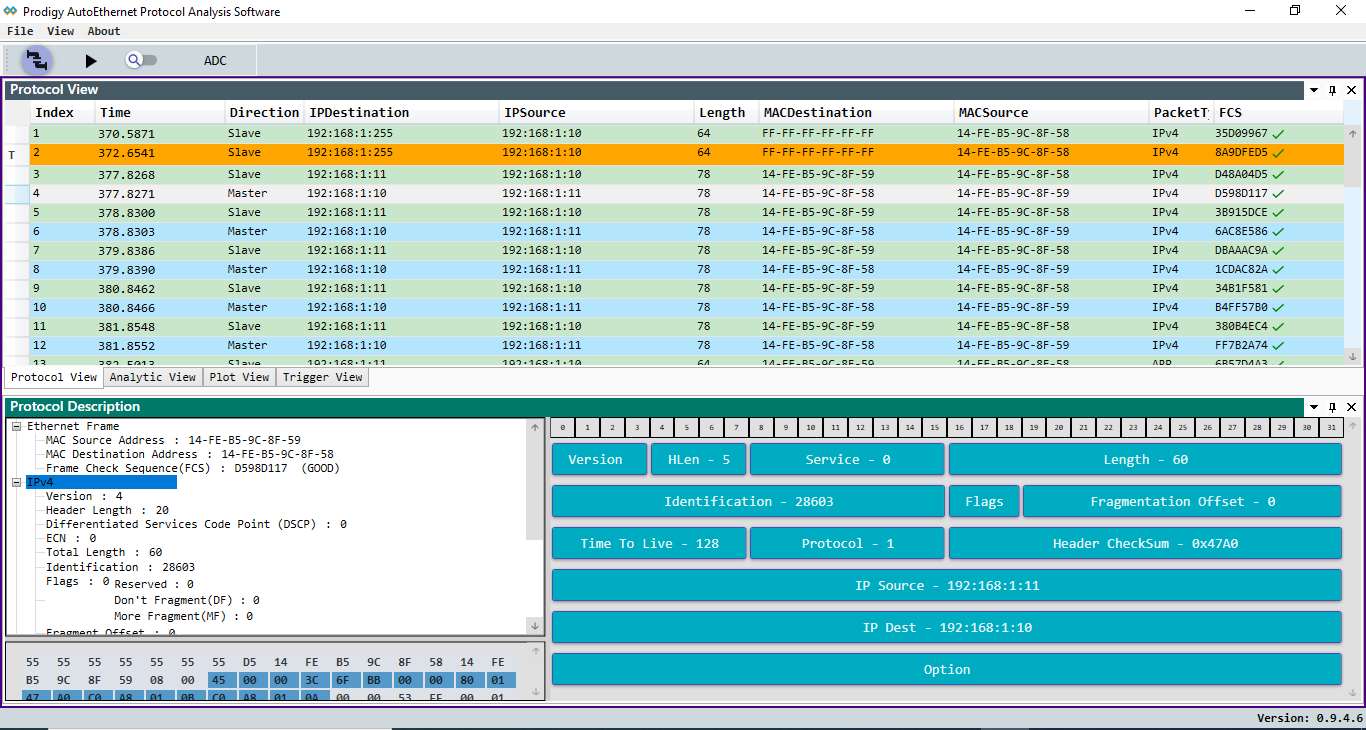Click hex dump scrollbar down arrow
The image size is (1366, 730).
click(535, 691)
